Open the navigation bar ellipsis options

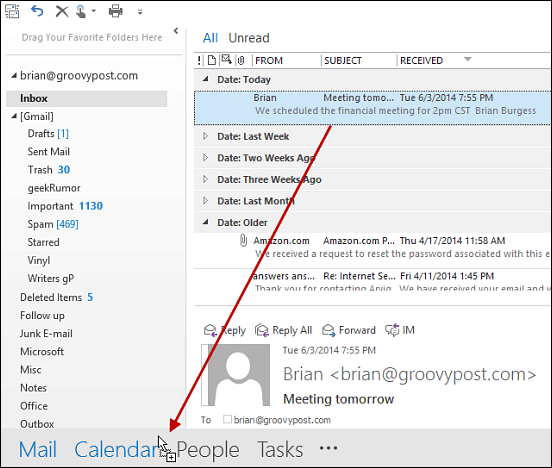(328, 448)
